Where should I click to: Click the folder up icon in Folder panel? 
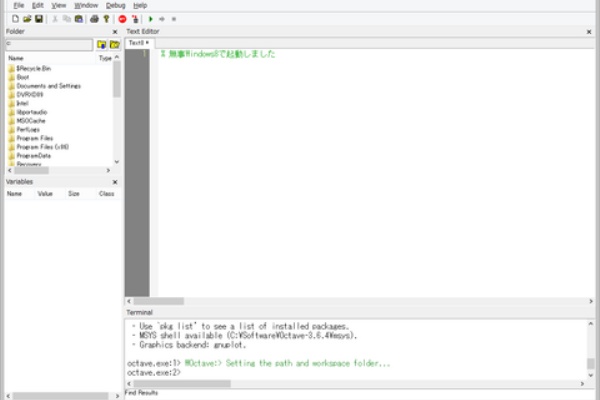pos(102,45)
